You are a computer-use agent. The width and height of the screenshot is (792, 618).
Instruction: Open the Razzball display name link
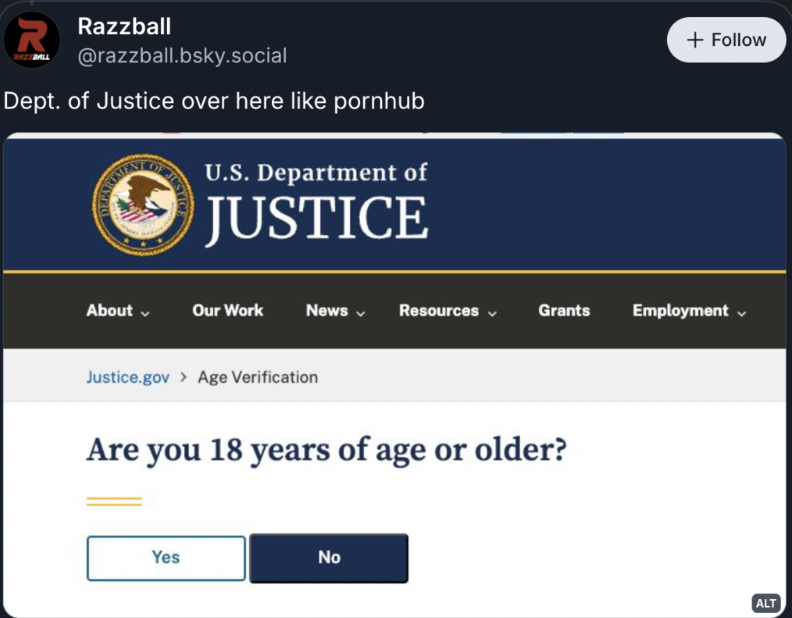[x=124, y=26]
